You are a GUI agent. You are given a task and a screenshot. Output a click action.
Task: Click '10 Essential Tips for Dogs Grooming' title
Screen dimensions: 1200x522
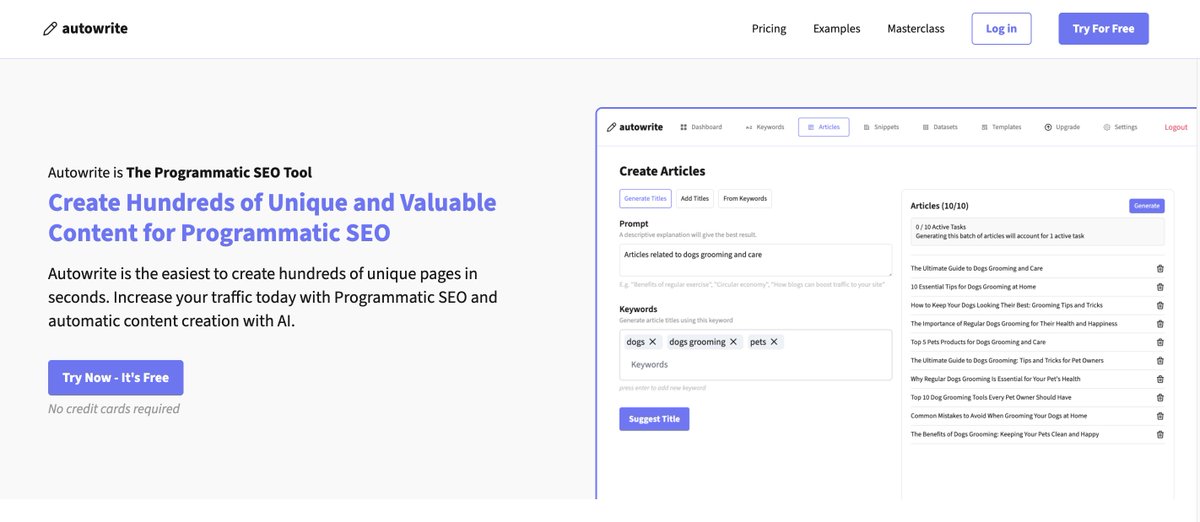[973, 287]
